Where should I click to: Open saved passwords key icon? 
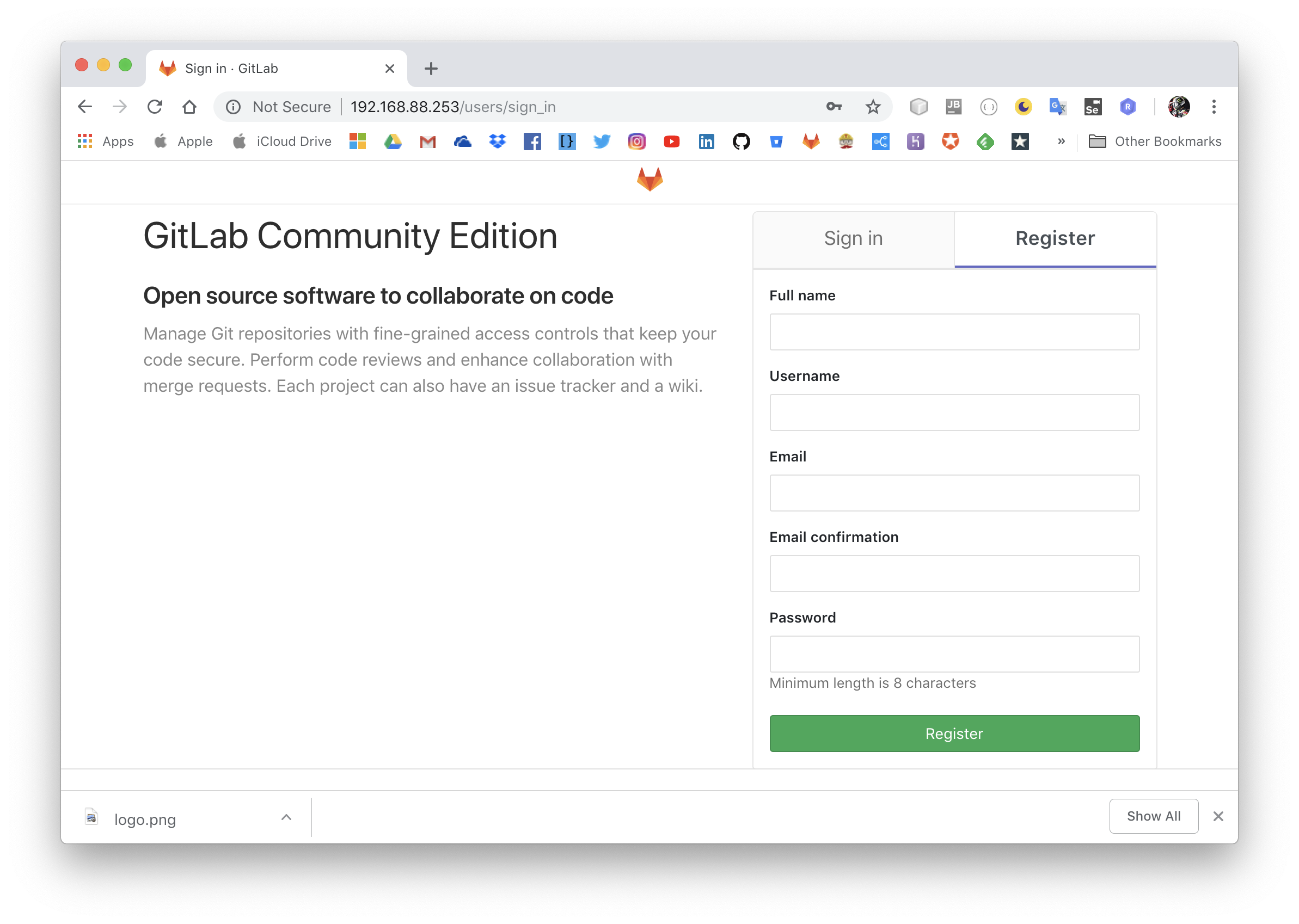834,107
